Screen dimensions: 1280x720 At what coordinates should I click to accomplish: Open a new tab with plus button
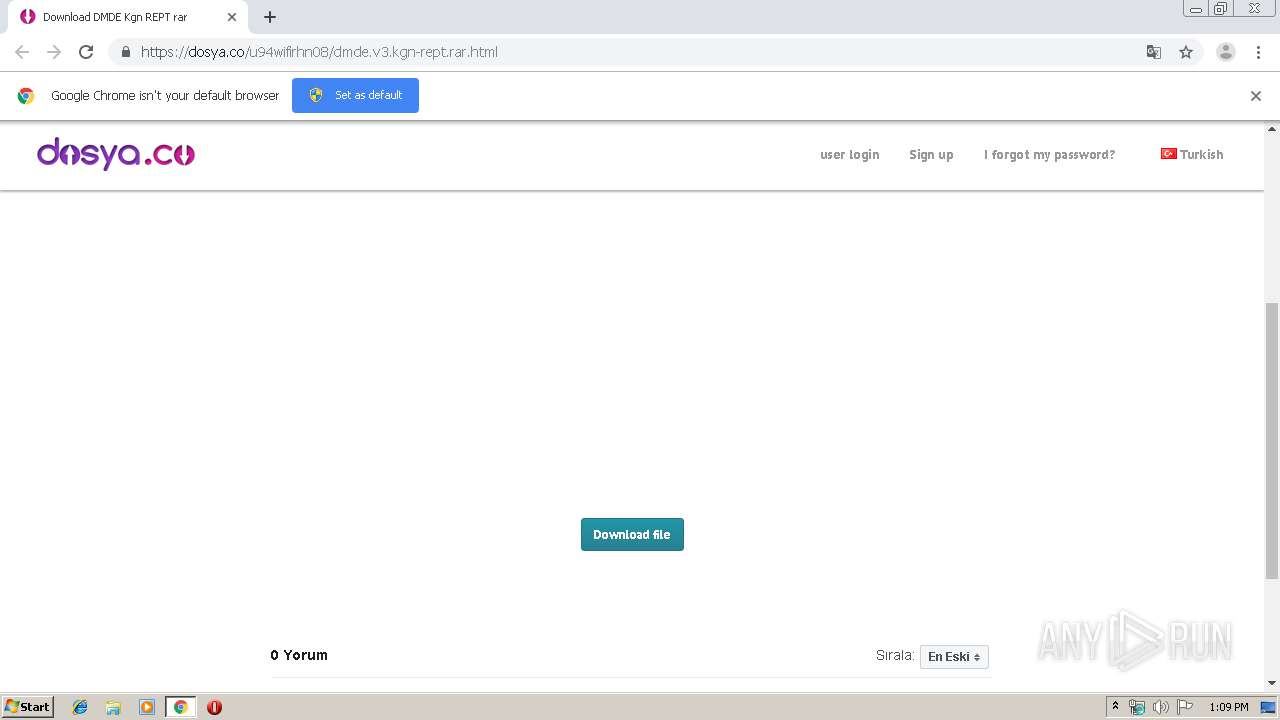click(270, 17)
